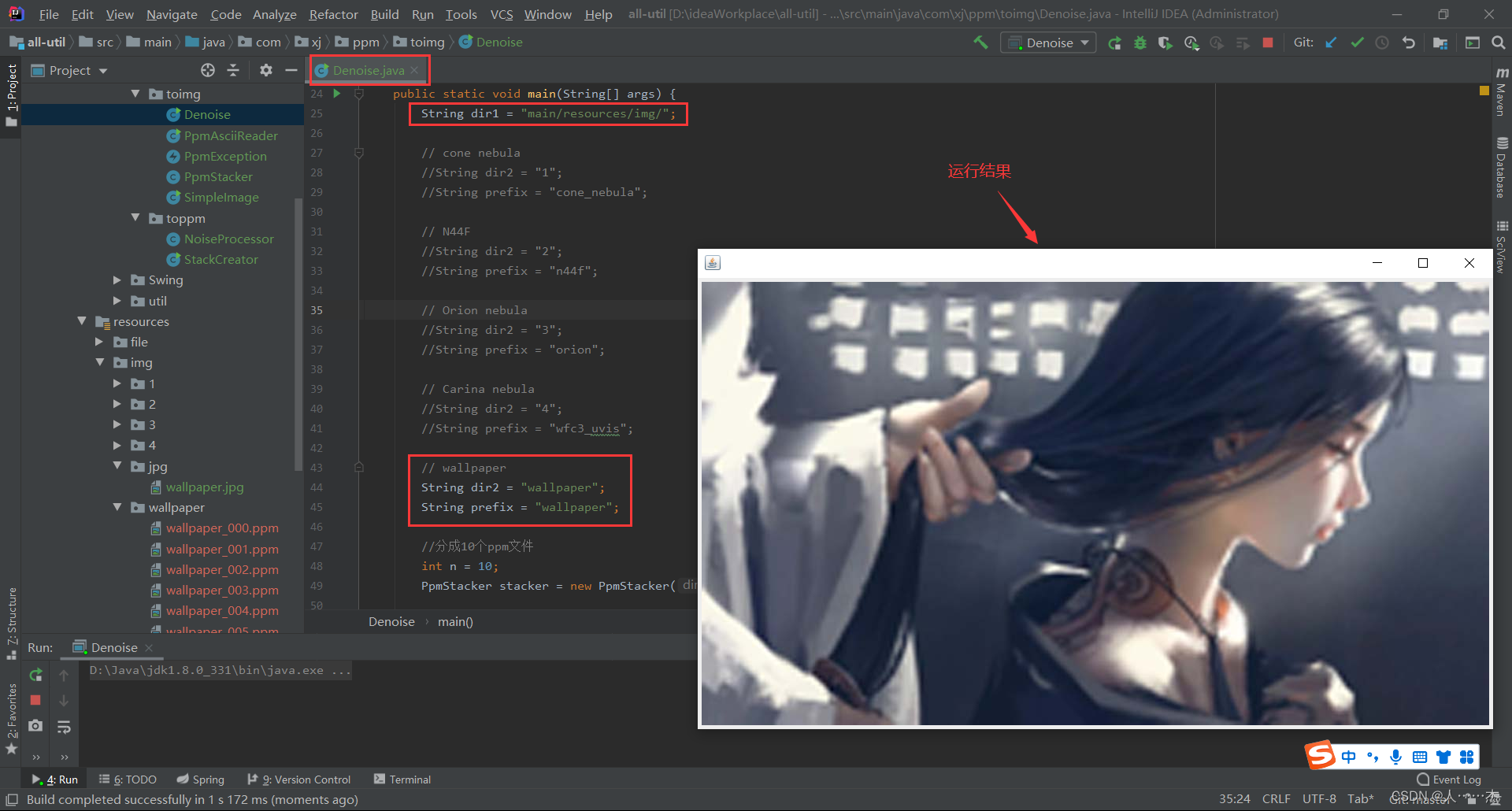Rerun Denoise in Run panel
Viewport: 1512px width, 811px height.
35,675
